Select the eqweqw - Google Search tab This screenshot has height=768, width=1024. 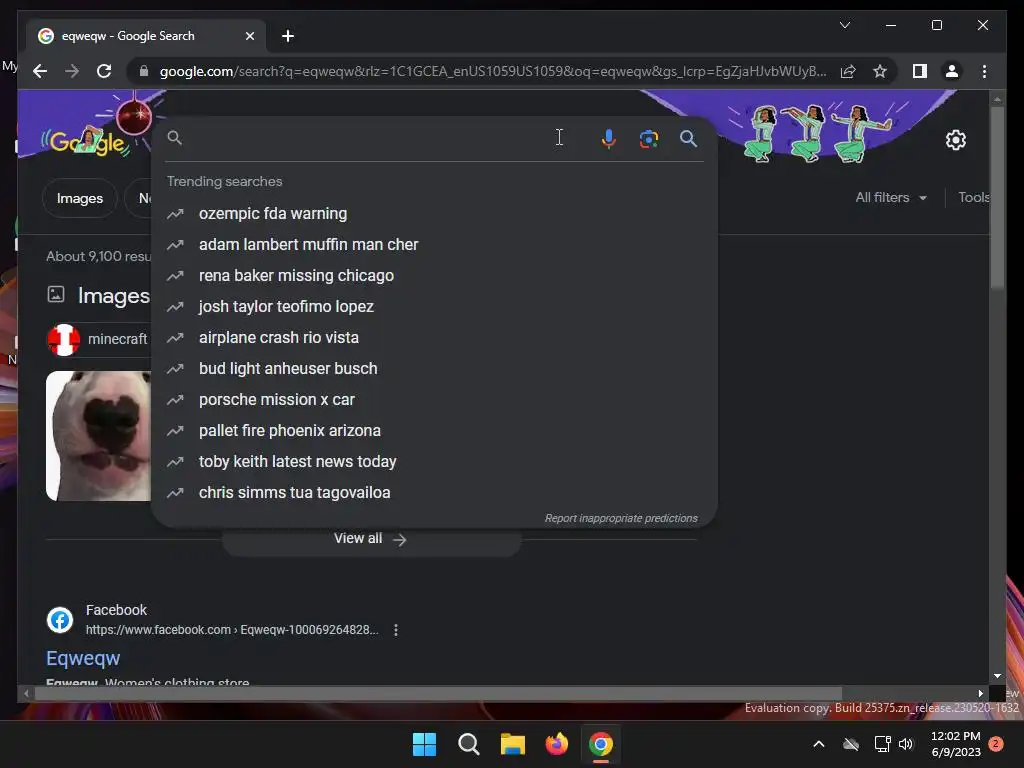click(146, 36)
